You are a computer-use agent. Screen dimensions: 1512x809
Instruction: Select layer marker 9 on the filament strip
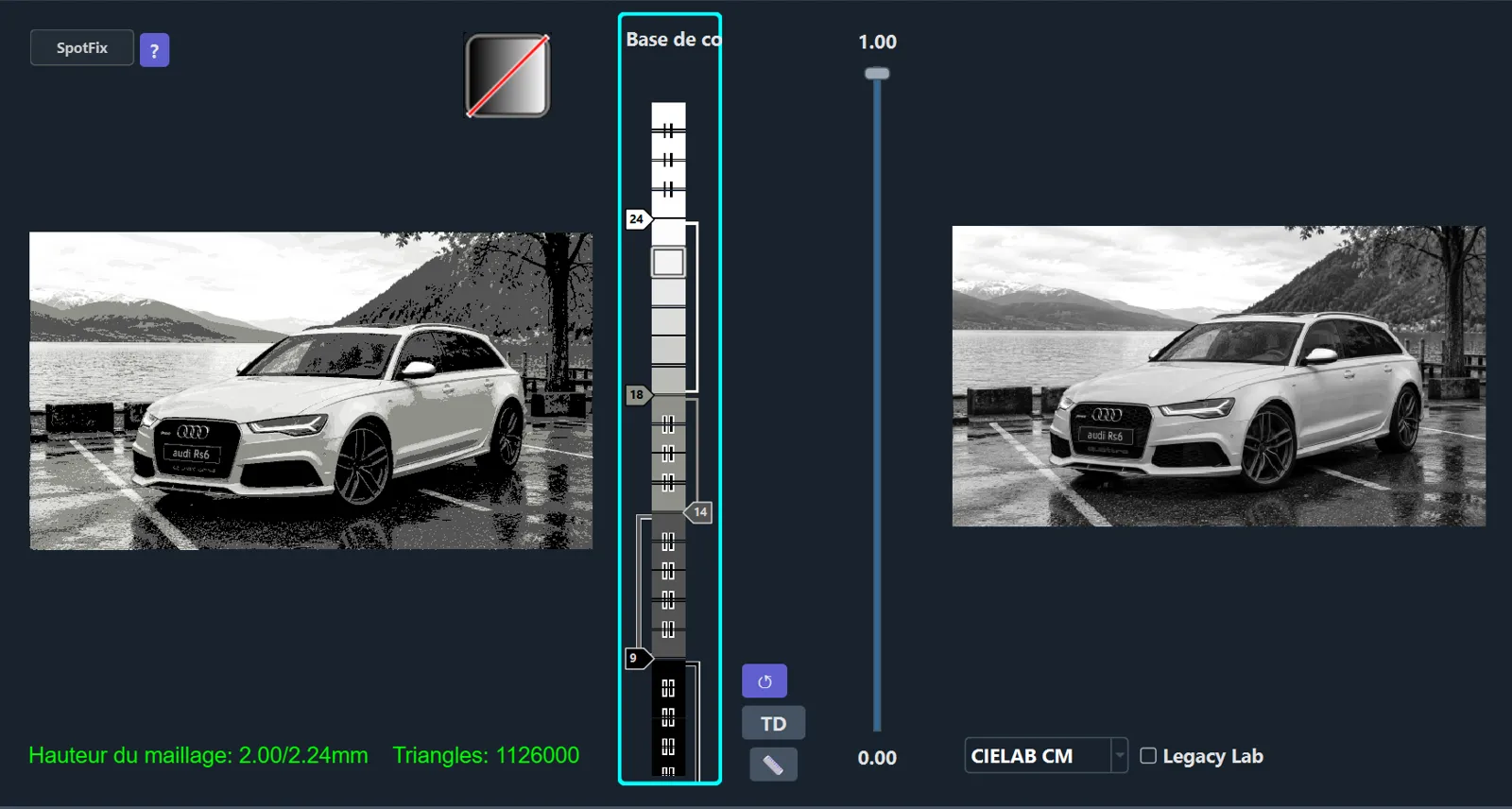638,658
